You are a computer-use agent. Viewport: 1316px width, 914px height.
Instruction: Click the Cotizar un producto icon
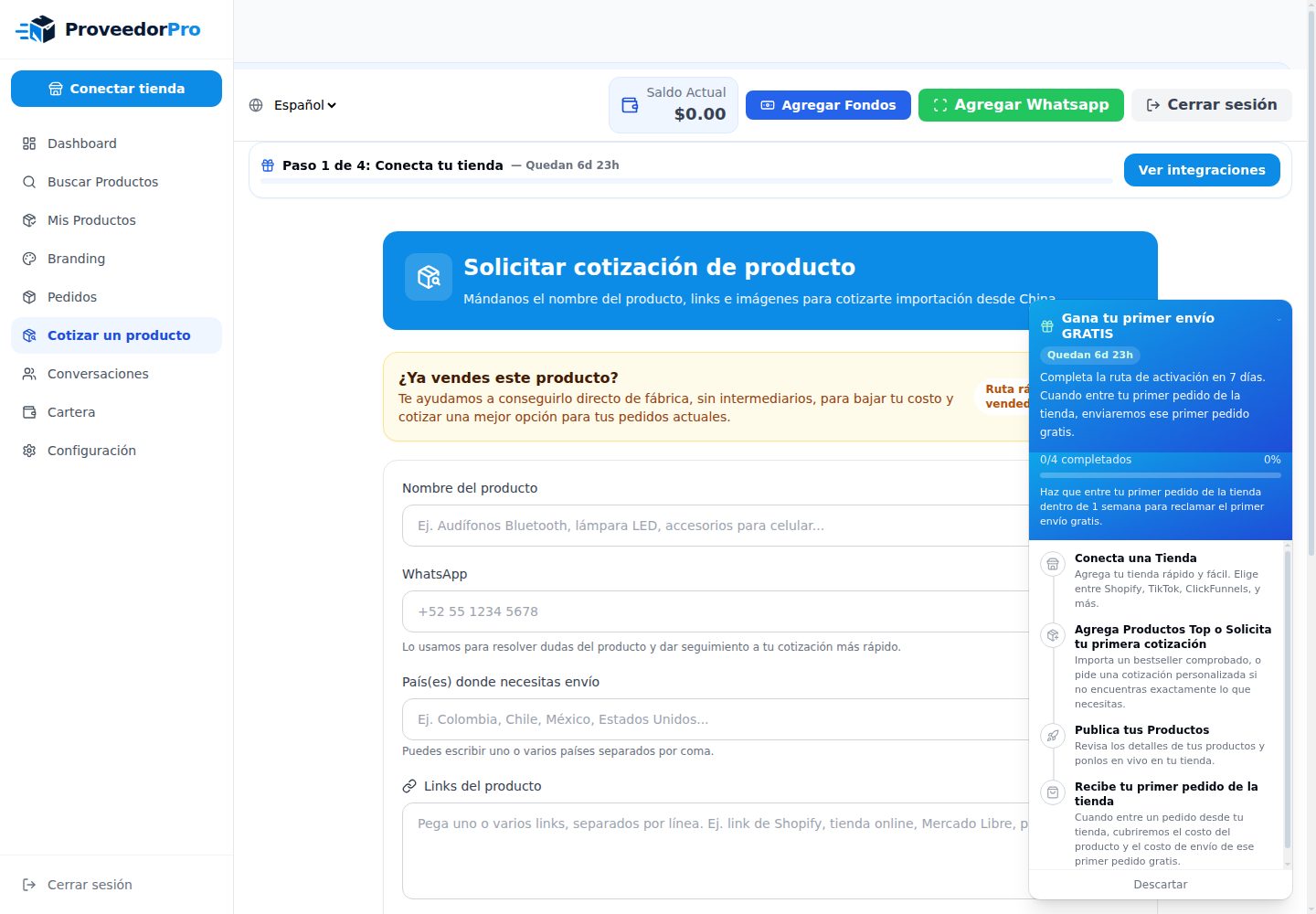click(x=29, y=335)
